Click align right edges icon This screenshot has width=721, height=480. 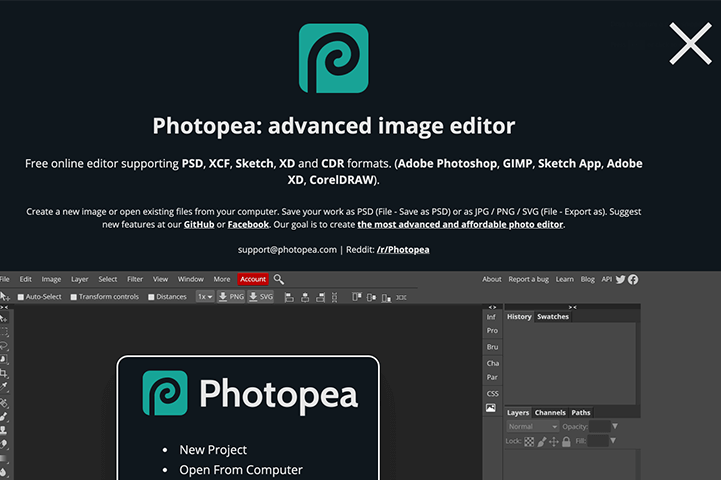320,297
